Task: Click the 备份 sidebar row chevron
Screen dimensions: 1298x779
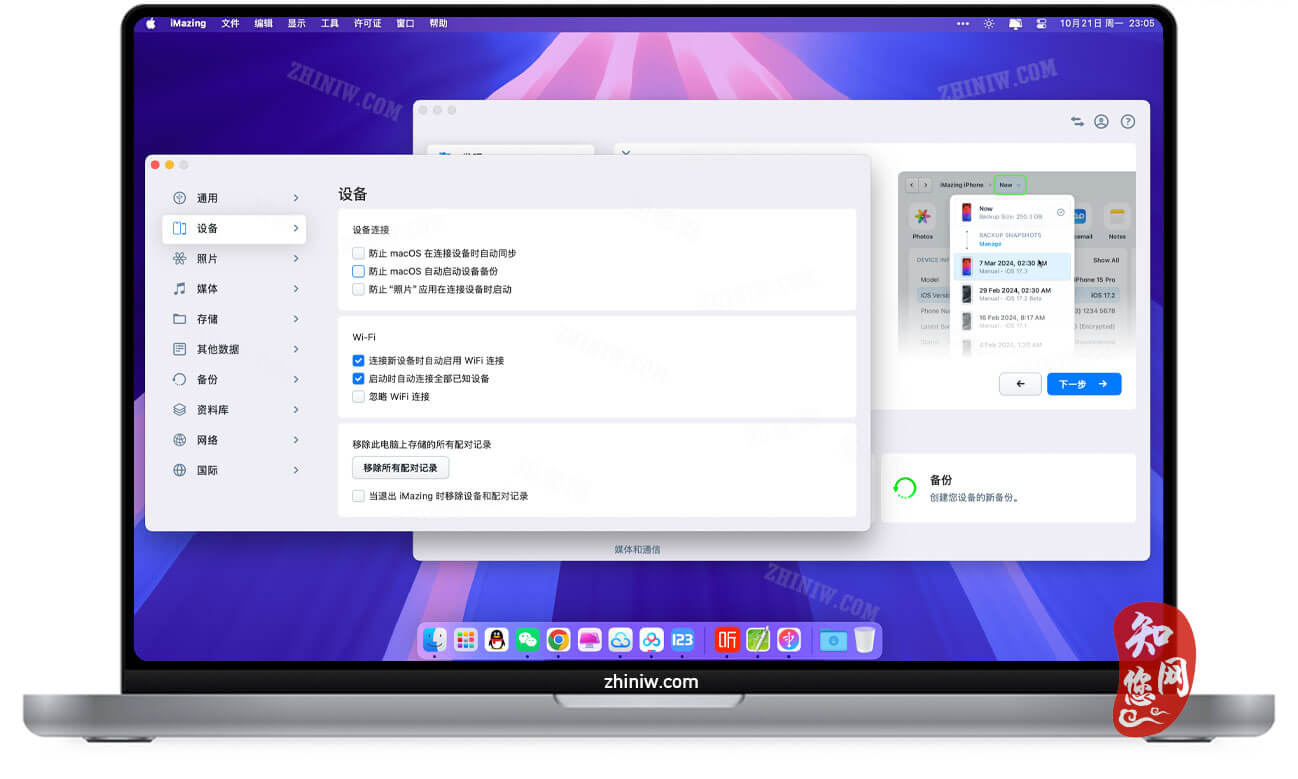Action: coord(296,379)
